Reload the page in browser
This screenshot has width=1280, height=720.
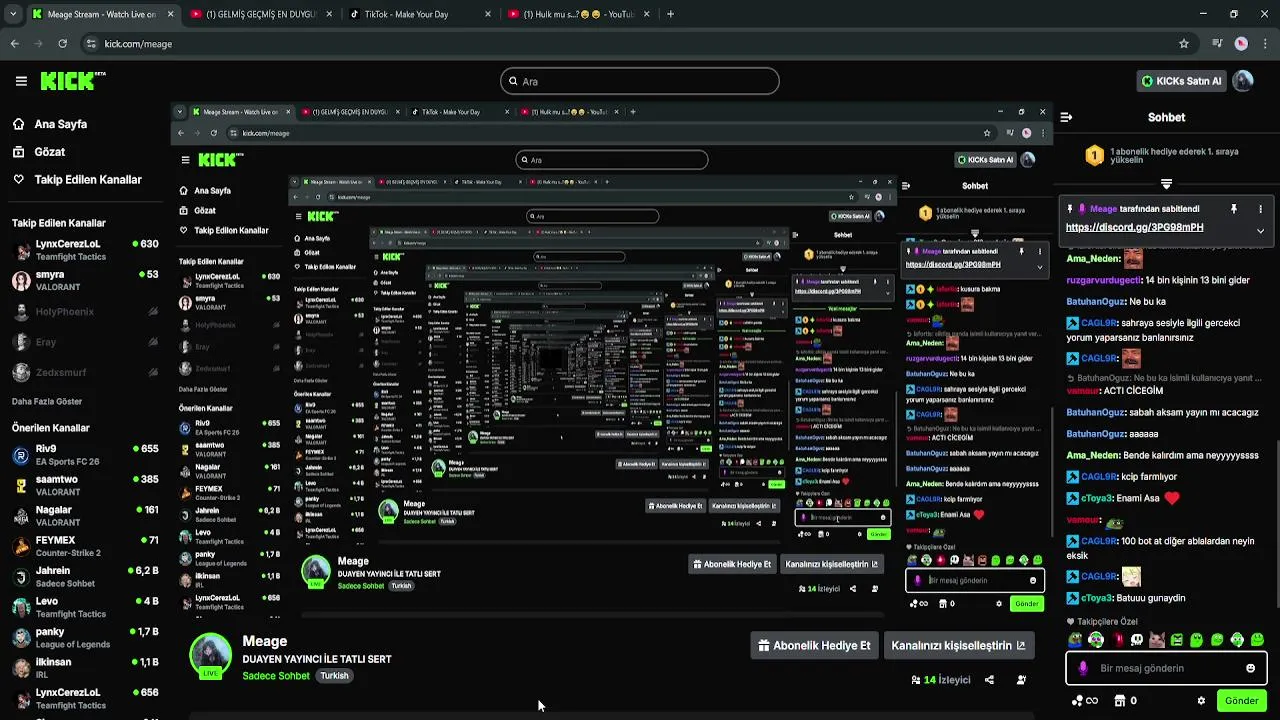[63, 44]
